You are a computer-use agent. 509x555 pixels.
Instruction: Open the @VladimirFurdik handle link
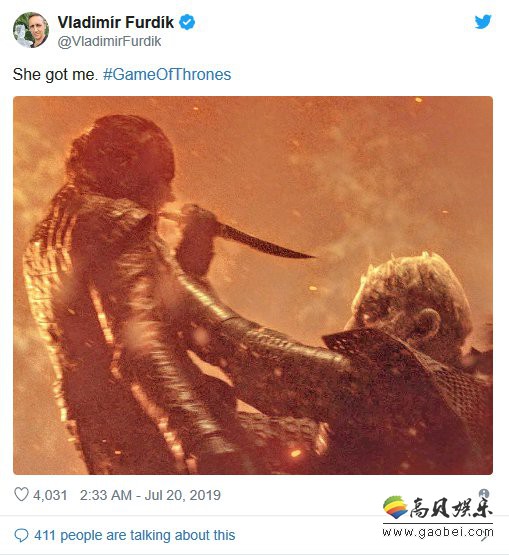pos(109,41)
